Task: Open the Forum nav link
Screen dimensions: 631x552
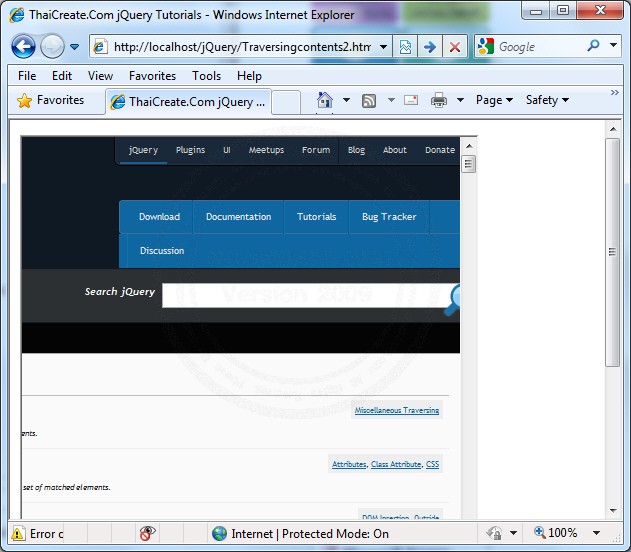Action: (316, 150)
